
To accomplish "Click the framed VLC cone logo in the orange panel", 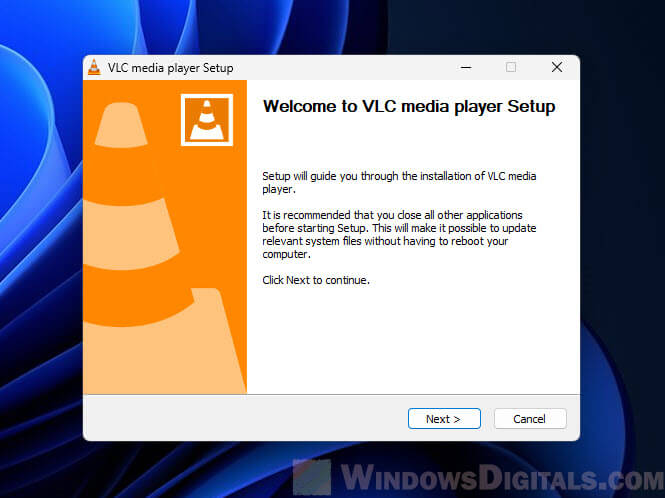I will (x=207, y=120).
